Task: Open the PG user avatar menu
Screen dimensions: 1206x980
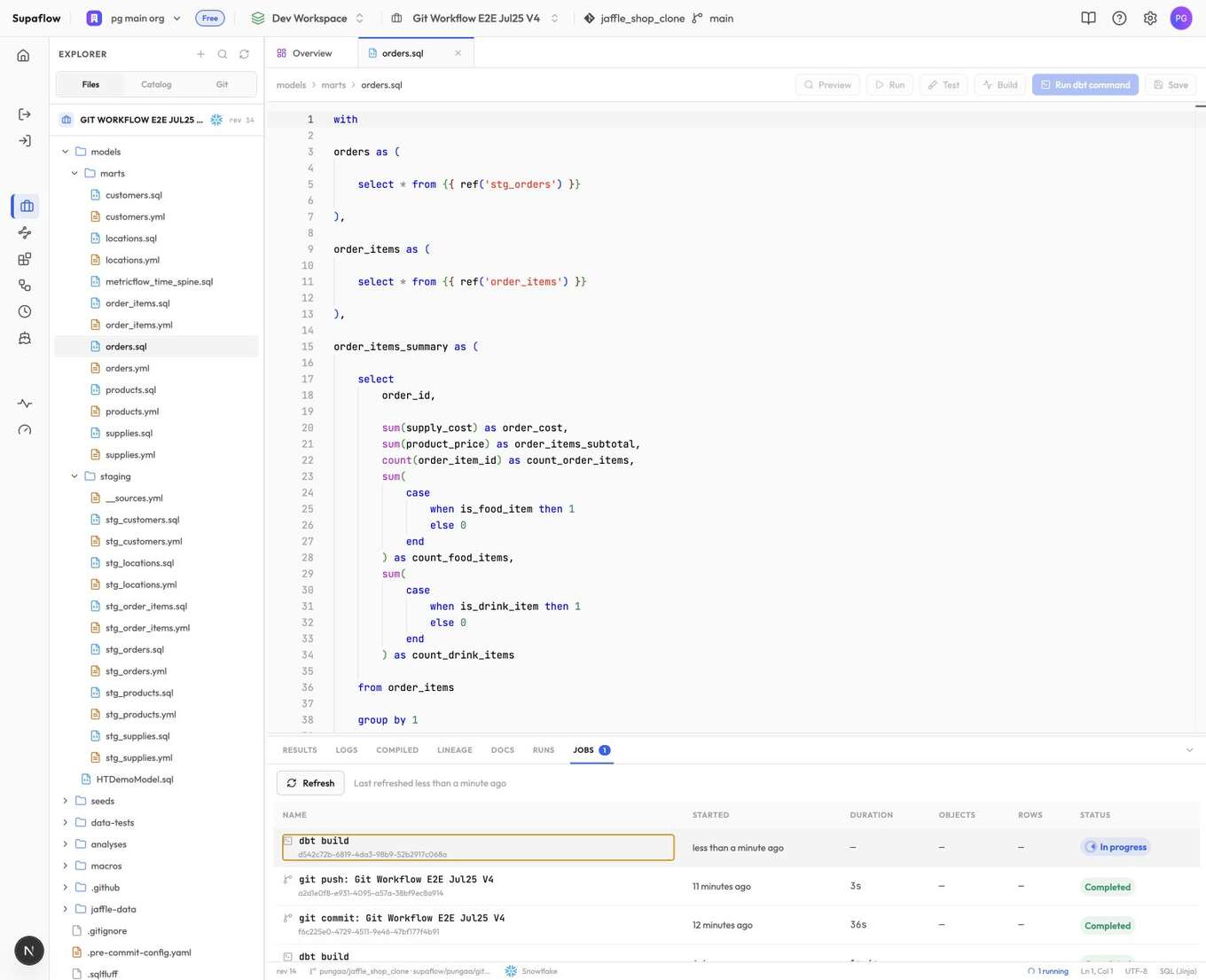Action: [1181, 18]
